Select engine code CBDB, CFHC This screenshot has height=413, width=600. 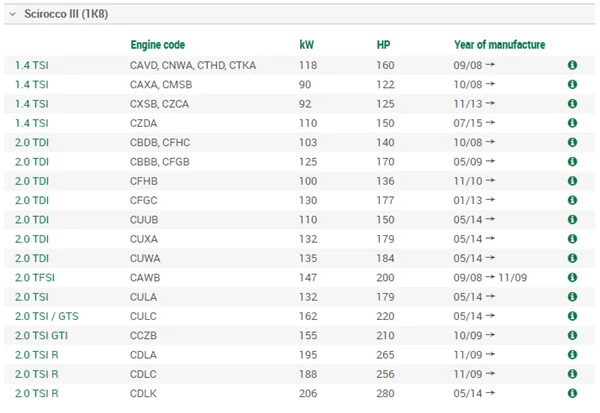160,143
